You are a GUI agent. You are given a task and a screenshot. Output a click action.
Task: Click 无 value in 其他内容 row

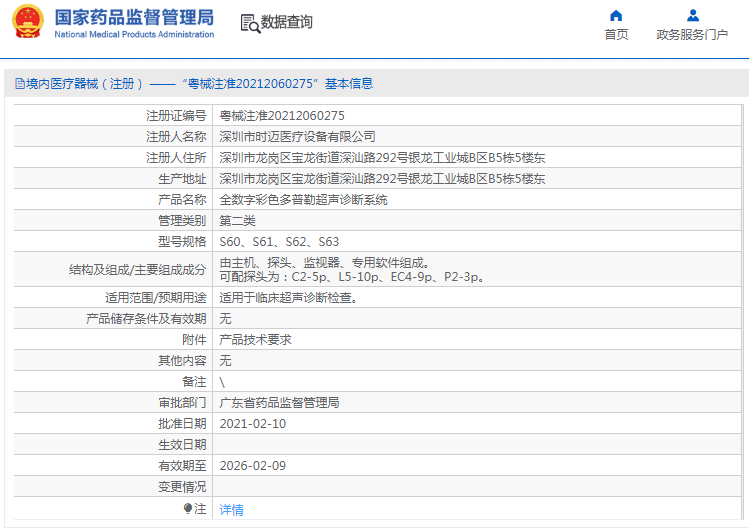coord(225,361)
